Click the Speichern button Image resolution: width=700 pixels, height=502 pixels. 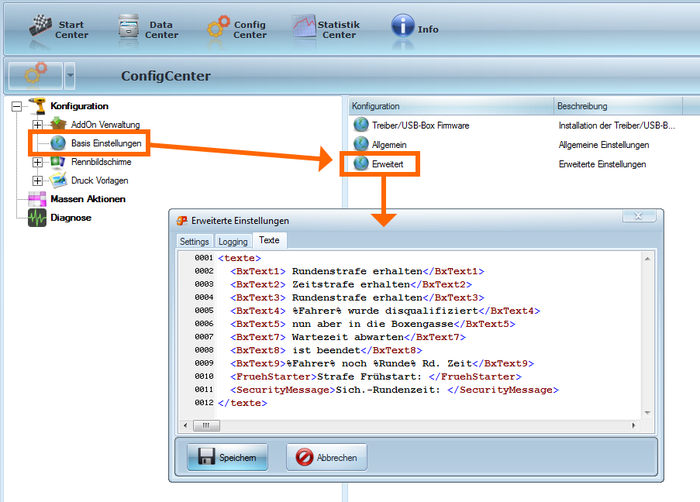click(x=226, y=458)
